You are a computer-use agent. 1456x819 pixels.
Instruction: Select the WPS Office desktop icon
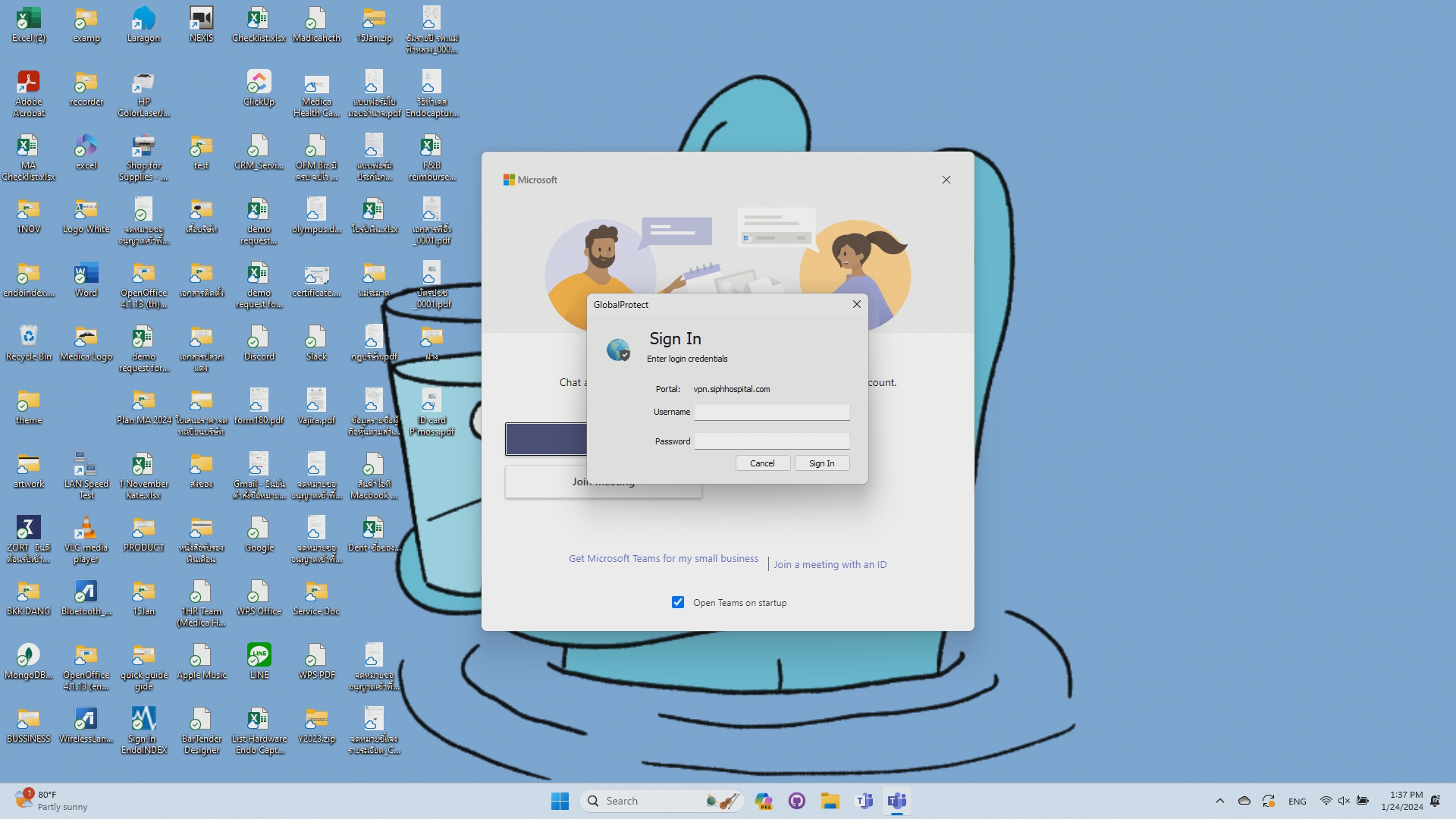click(x=259, y=598)
